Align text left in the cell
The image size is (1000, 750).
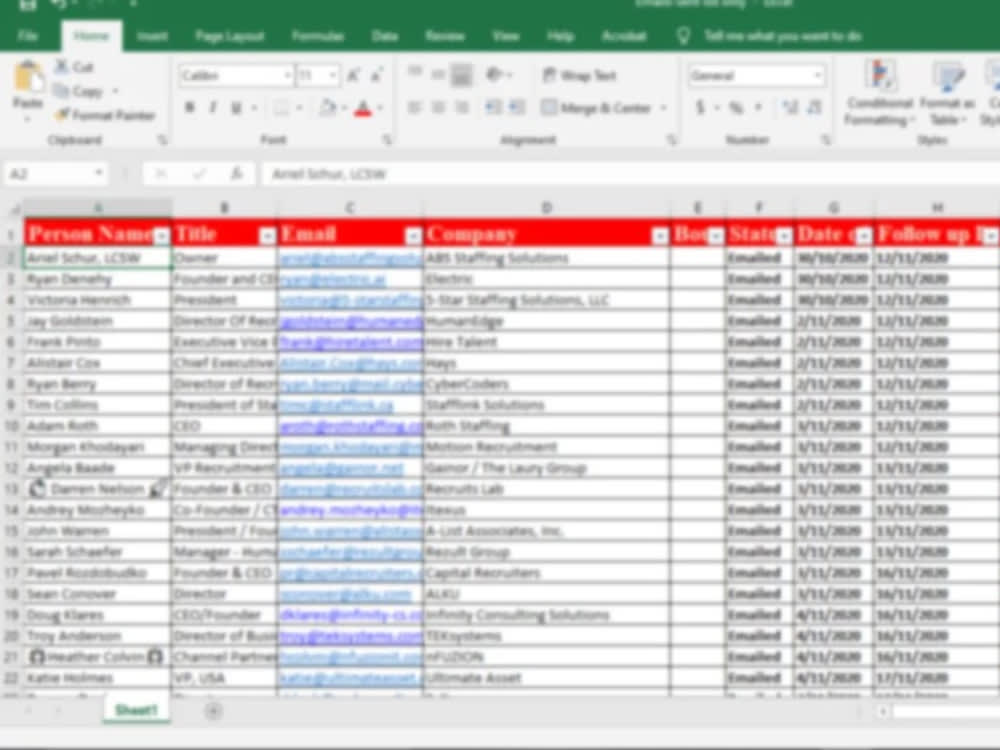(415, 107)
